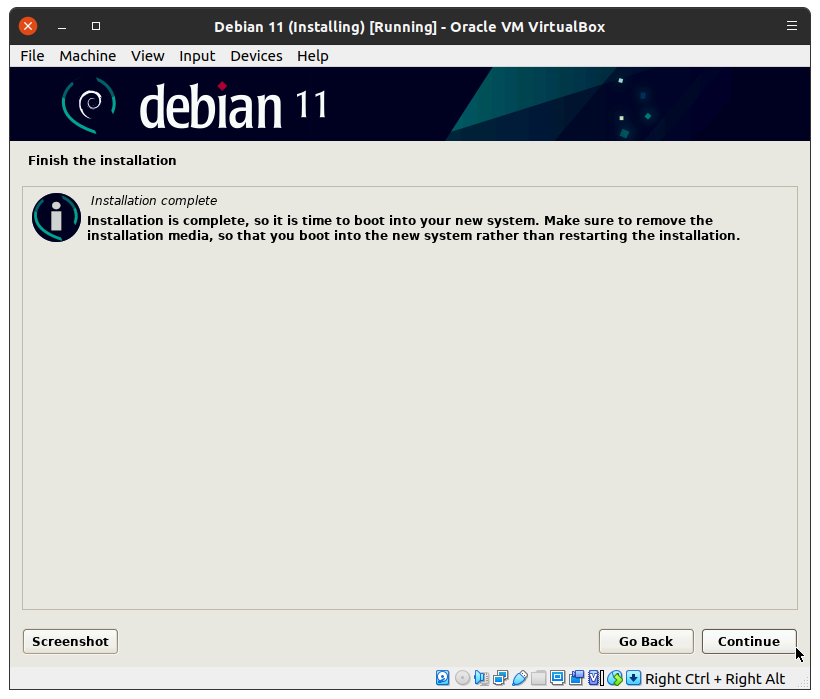
Task: Click the Go Back button
Action: (645, 641)
